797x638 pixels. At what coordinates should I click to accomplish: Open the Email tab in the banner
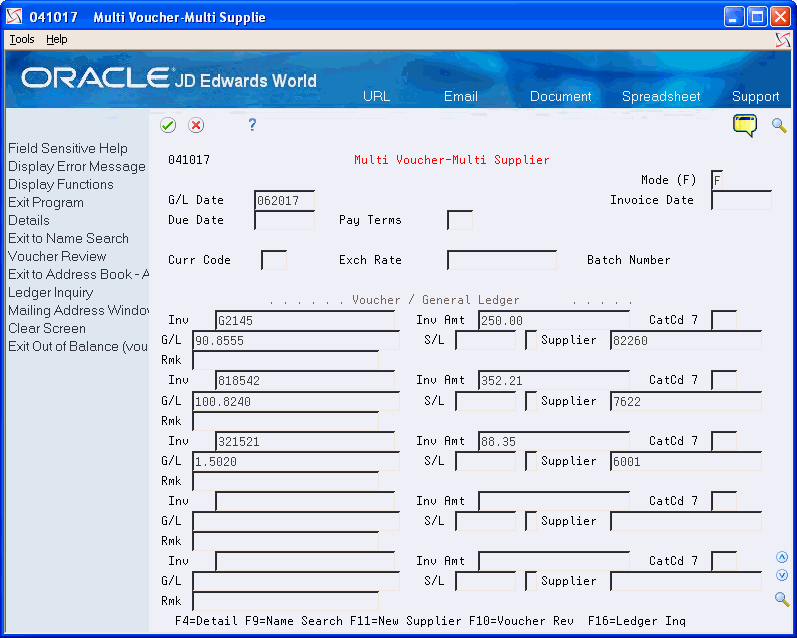[x=461, y=97]
